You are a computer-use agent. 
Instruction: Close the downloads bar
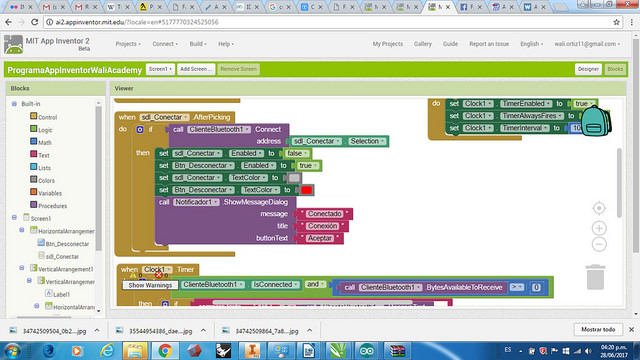[631, 329]
